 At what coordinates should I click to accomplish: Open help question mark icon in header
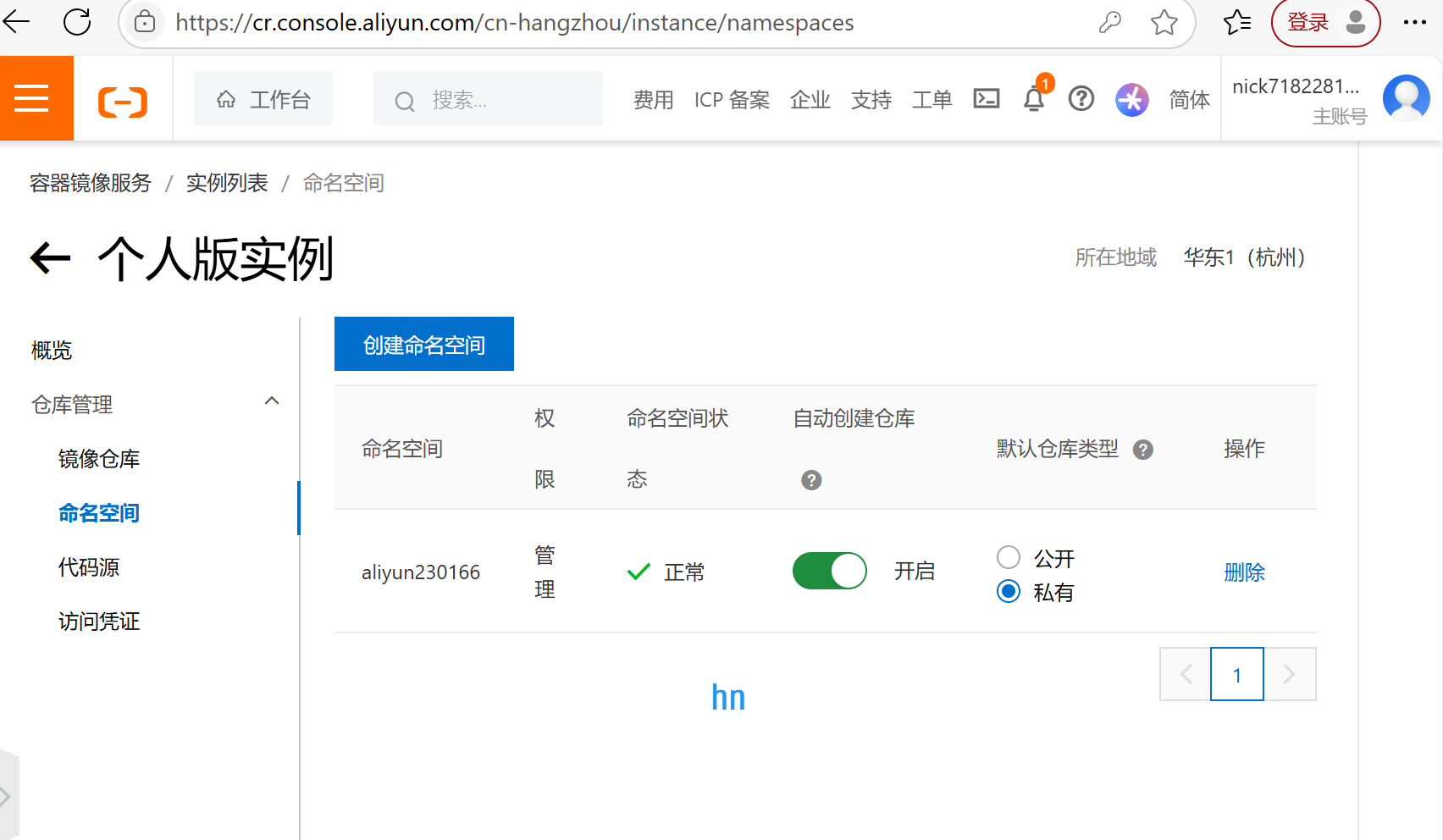[x=1081, y=99]
